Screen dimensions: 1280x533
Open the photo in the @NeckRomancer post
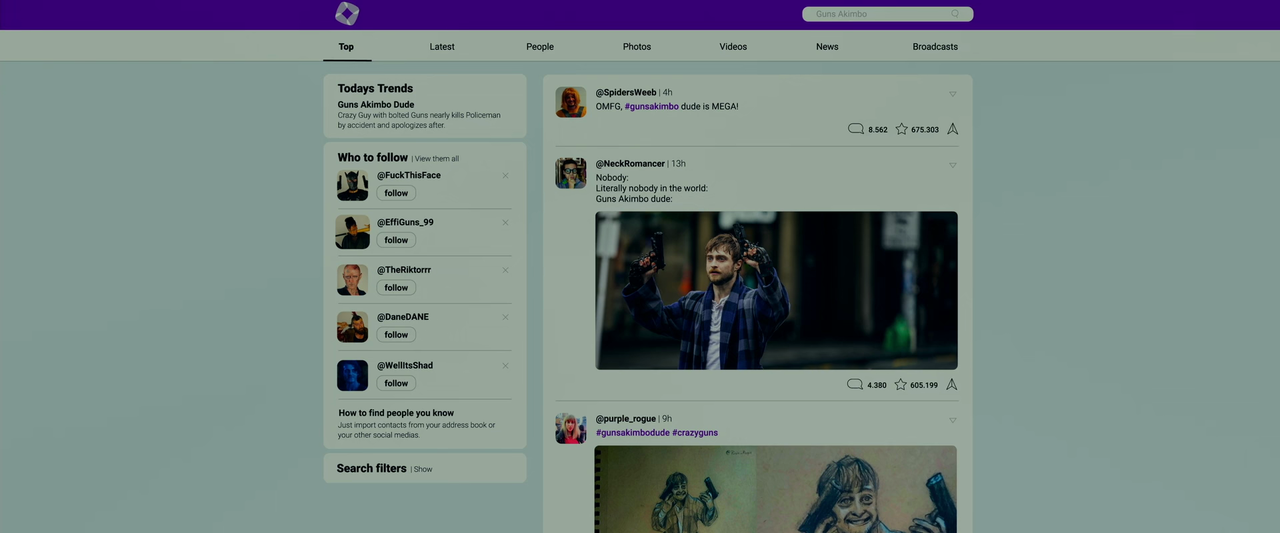tap(776, 290)
